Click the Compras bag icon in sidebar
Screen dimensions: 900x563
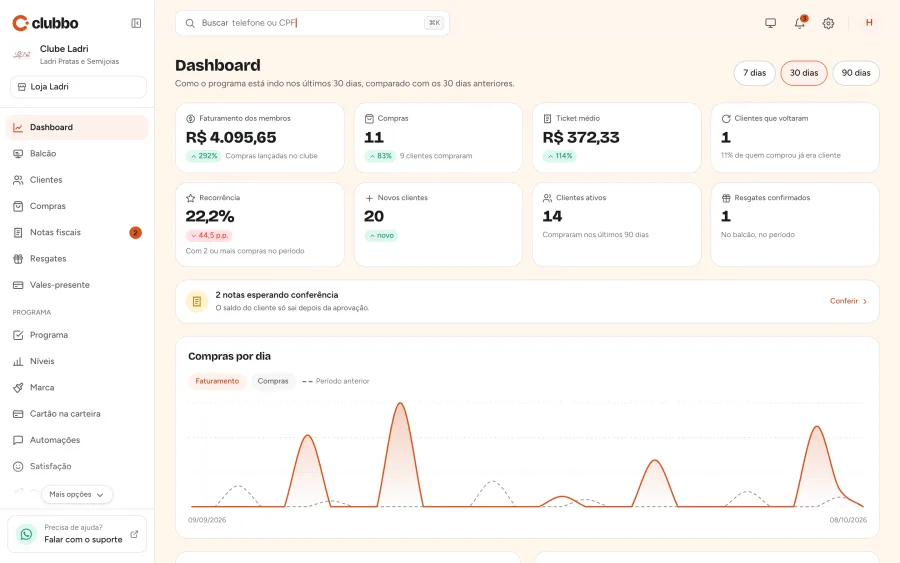[18, 206]
